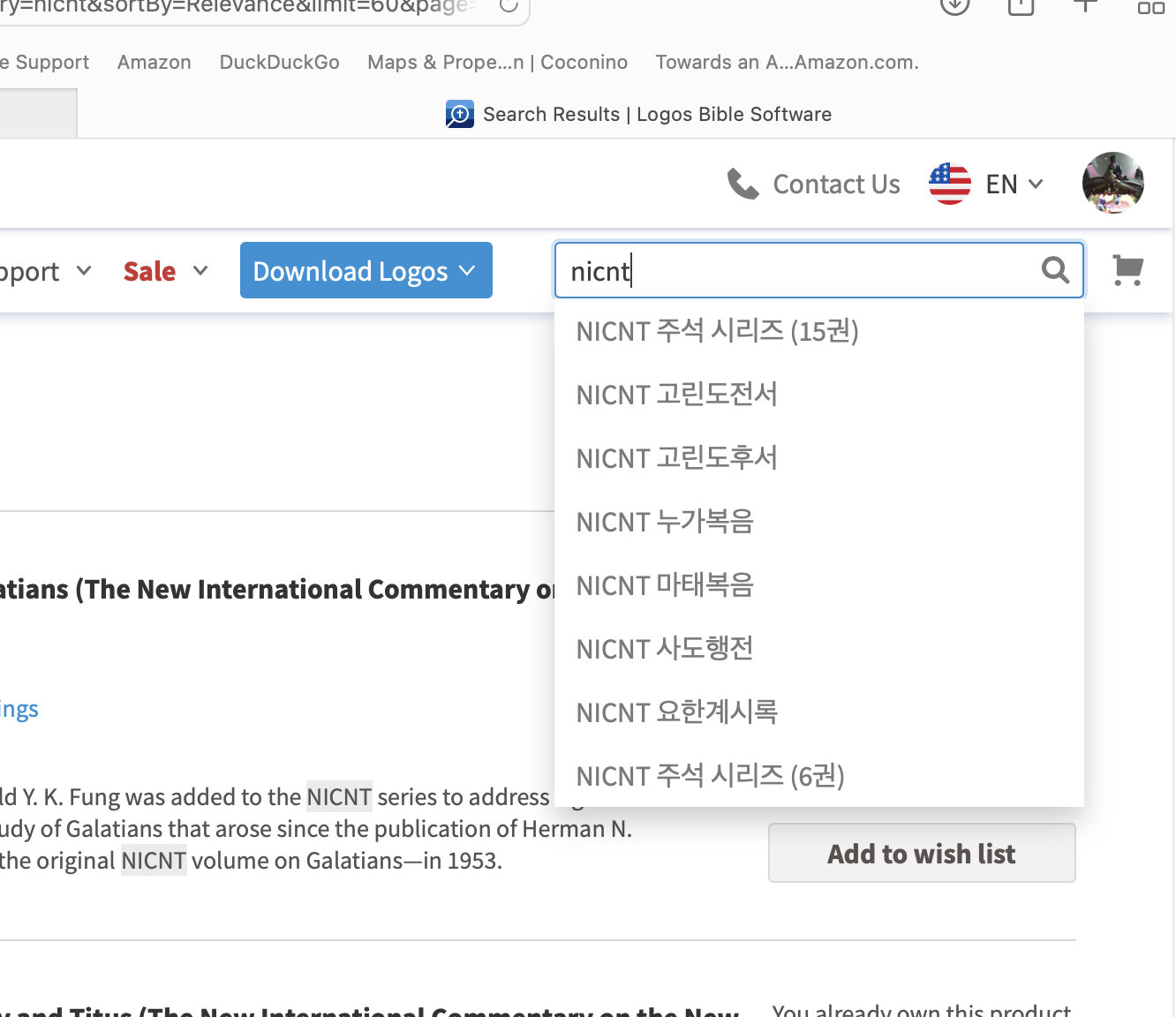This screenshot has height=1017, width=1176.
Task: Select suggestion NICNT 고린도전서
Action: tap(818, 395)
